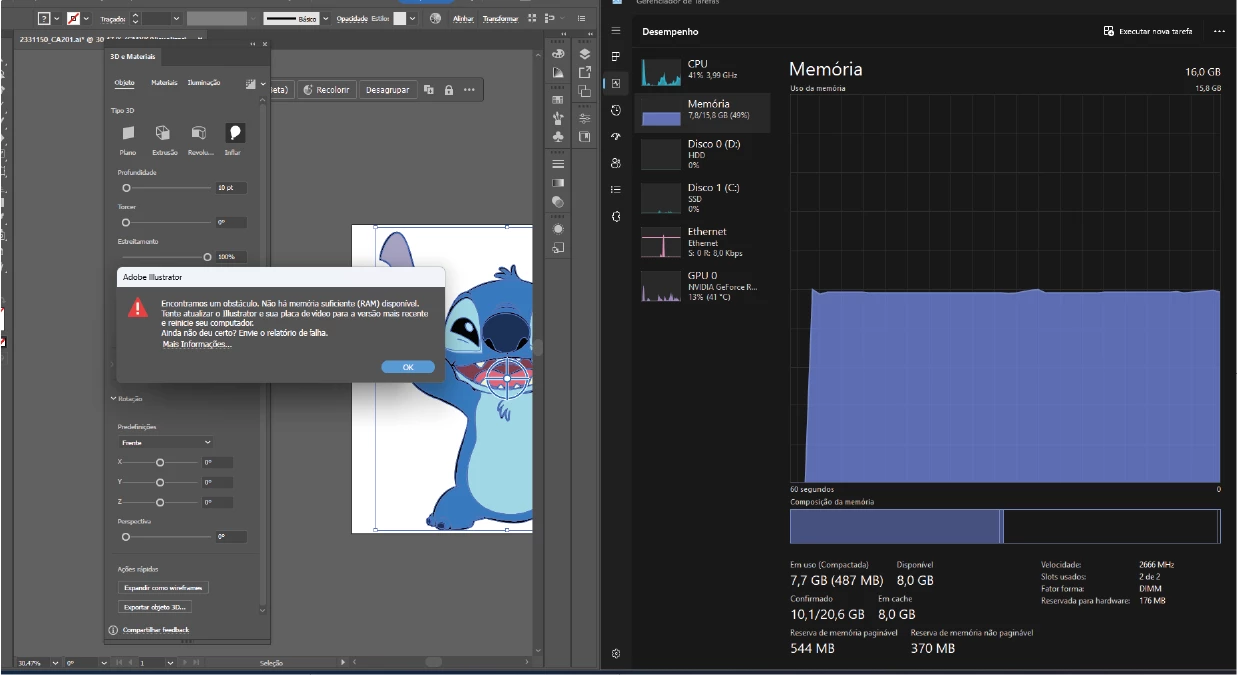Select Disco 1 (C:) performance item
Screen dimensions: 1237x675
point(704,197)
